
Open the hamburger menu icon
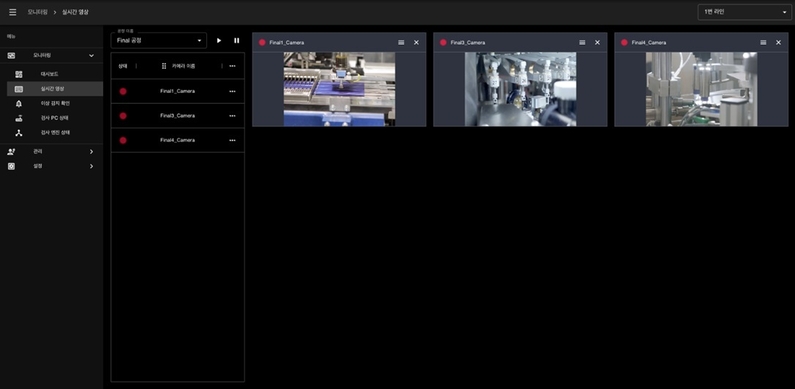pos(13,12)
